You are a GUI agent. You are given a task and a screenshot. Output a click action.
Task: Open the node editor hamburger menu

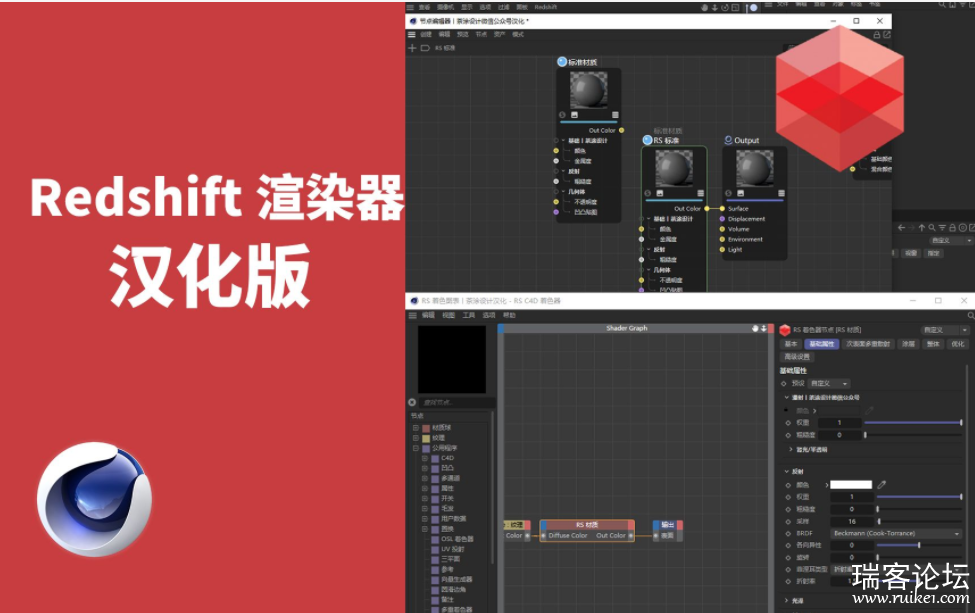(x=412, y=35)
